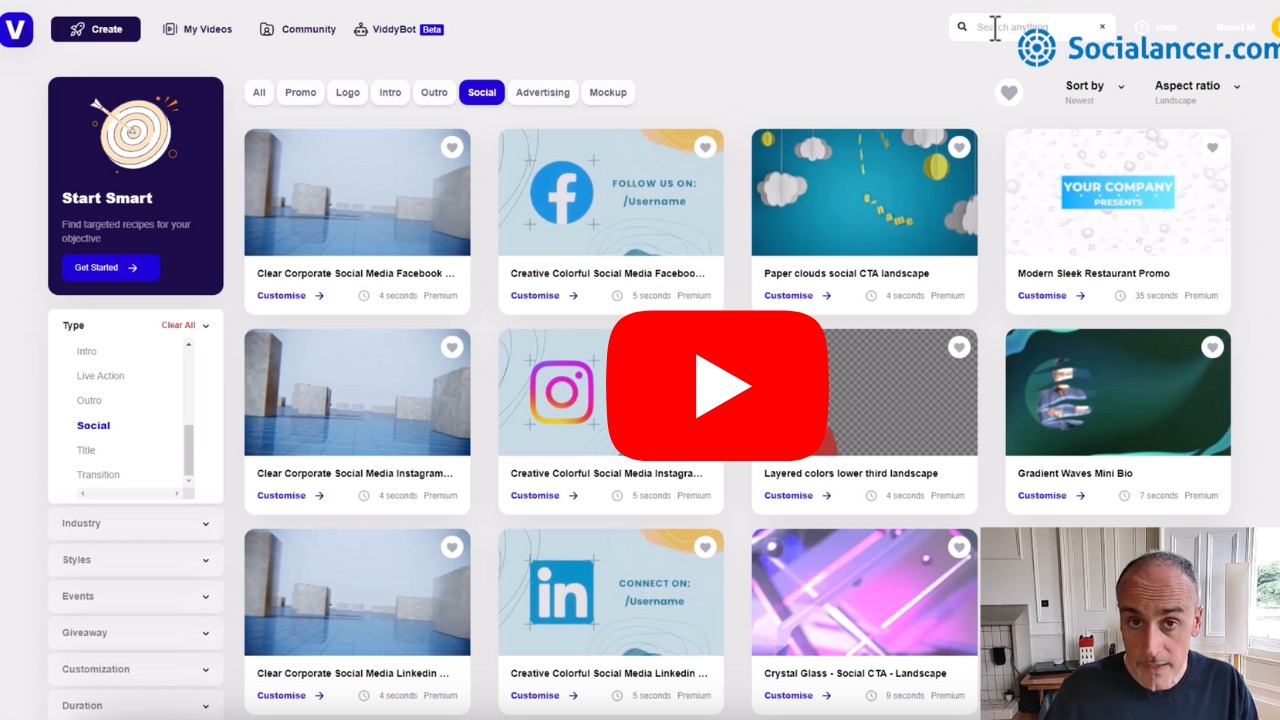The height and width of the screenshot is (720, 1280).
Task: Select the Intro category tab
Action: pos(390,92)
